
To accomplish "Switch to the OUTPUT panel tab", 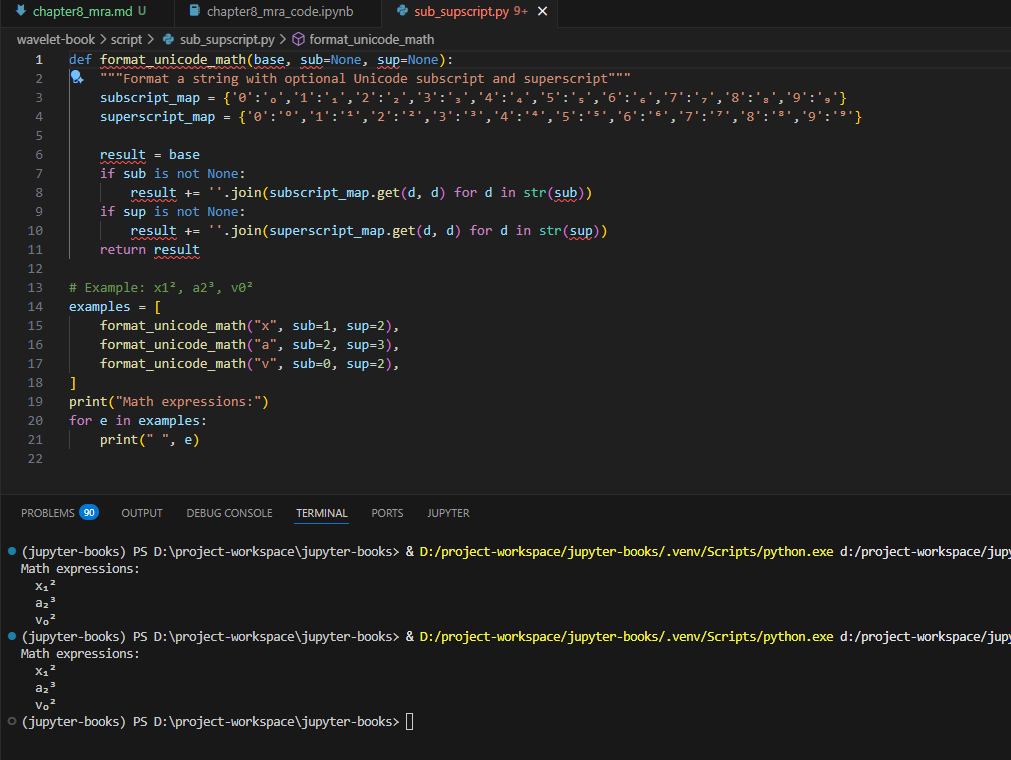I will tap(141, 512).
